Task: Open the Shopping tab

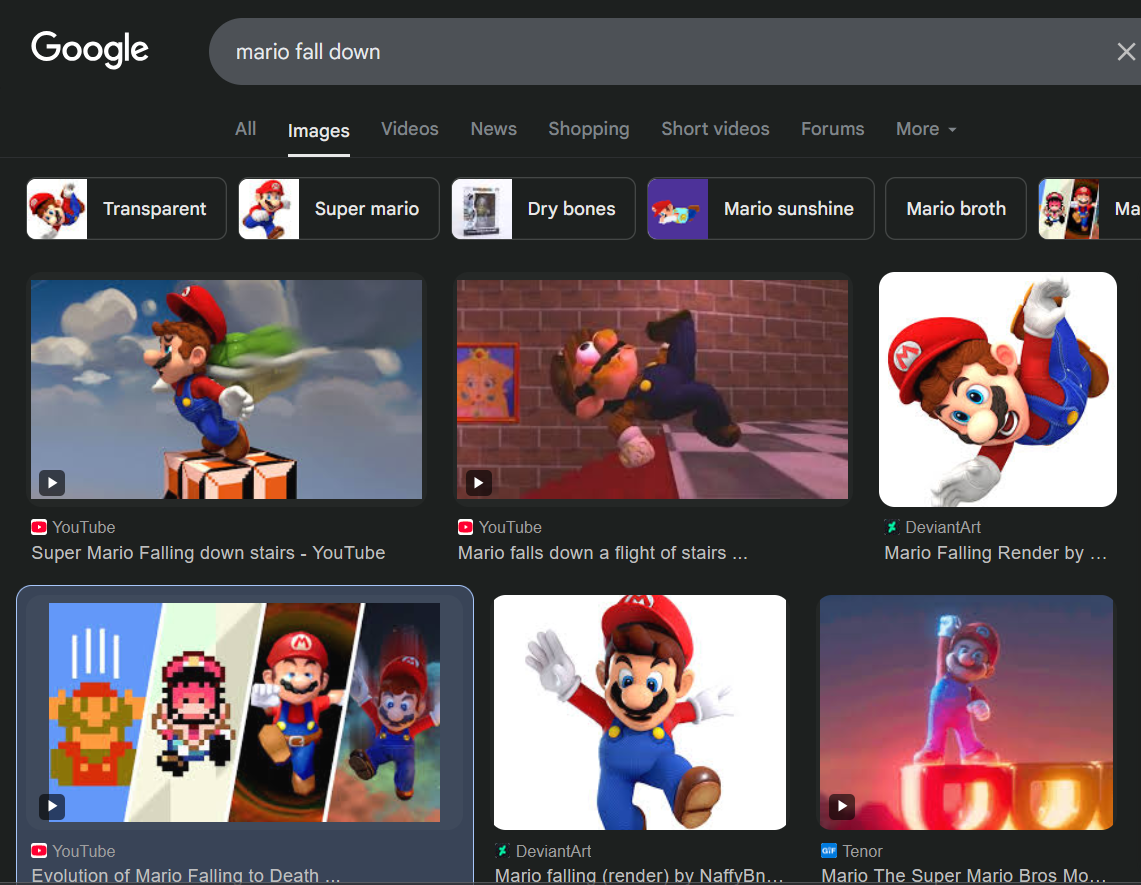Action: (x=589, y=129)
